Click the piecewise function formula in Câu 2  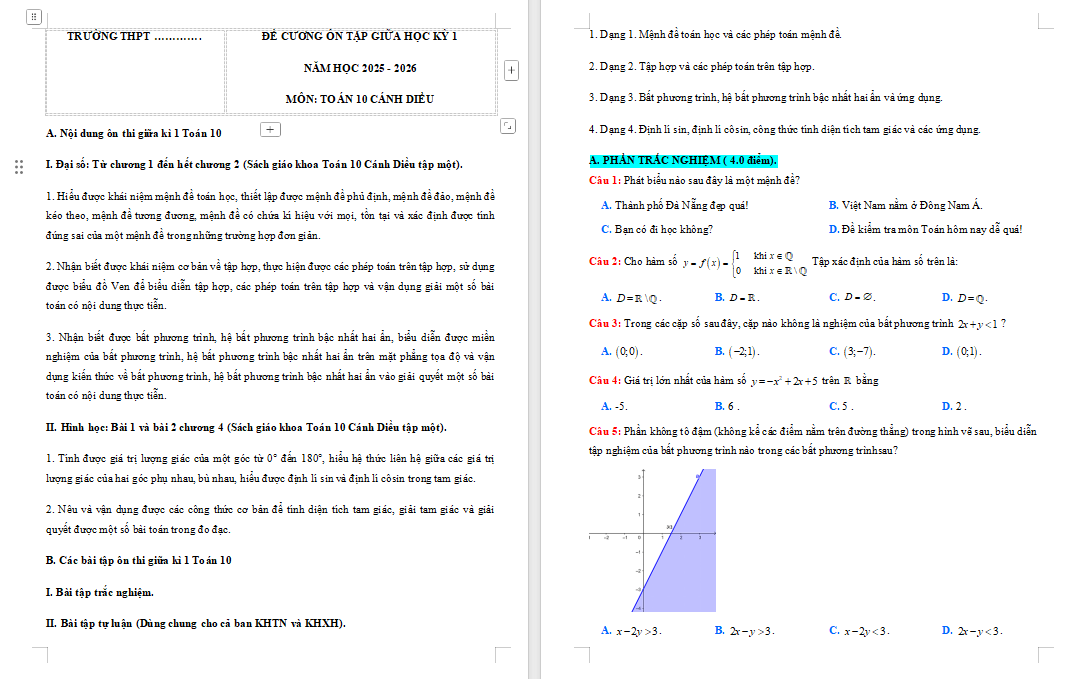coord(745,263)
